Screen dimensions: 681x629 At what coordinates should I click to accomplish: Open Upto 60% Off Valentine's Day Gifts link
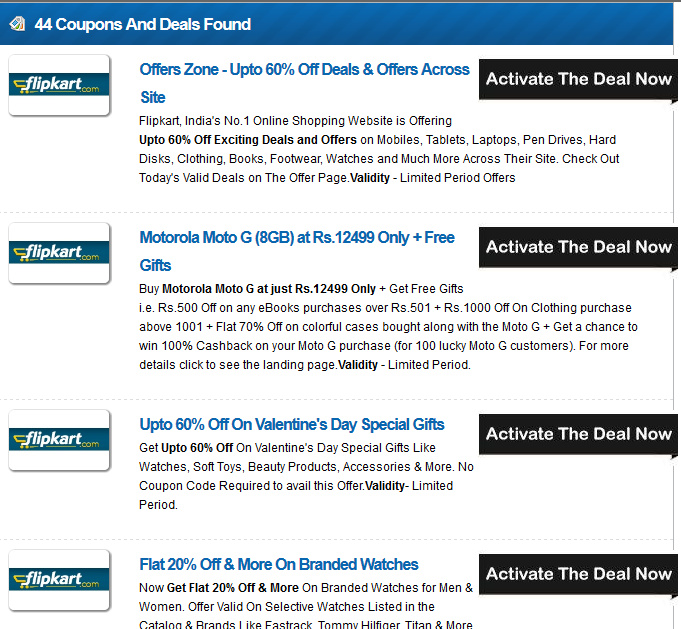click(x=292, y=424)
